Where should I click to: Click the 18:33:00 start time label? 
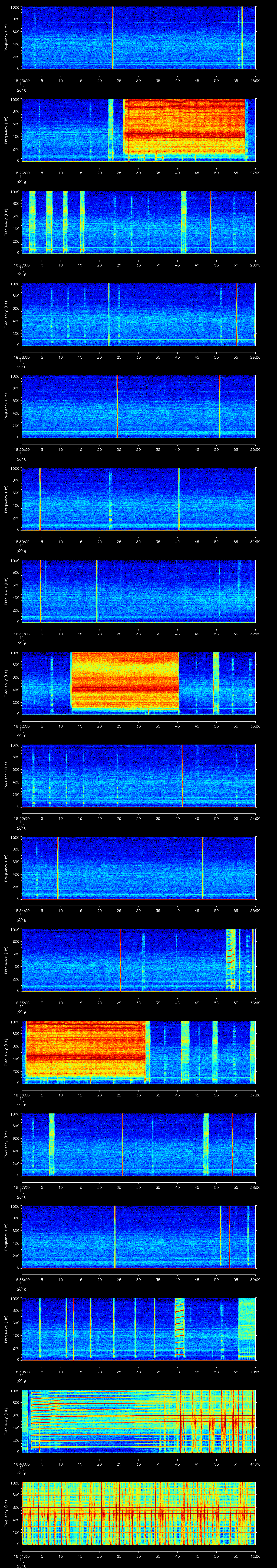tap(21, 818)
